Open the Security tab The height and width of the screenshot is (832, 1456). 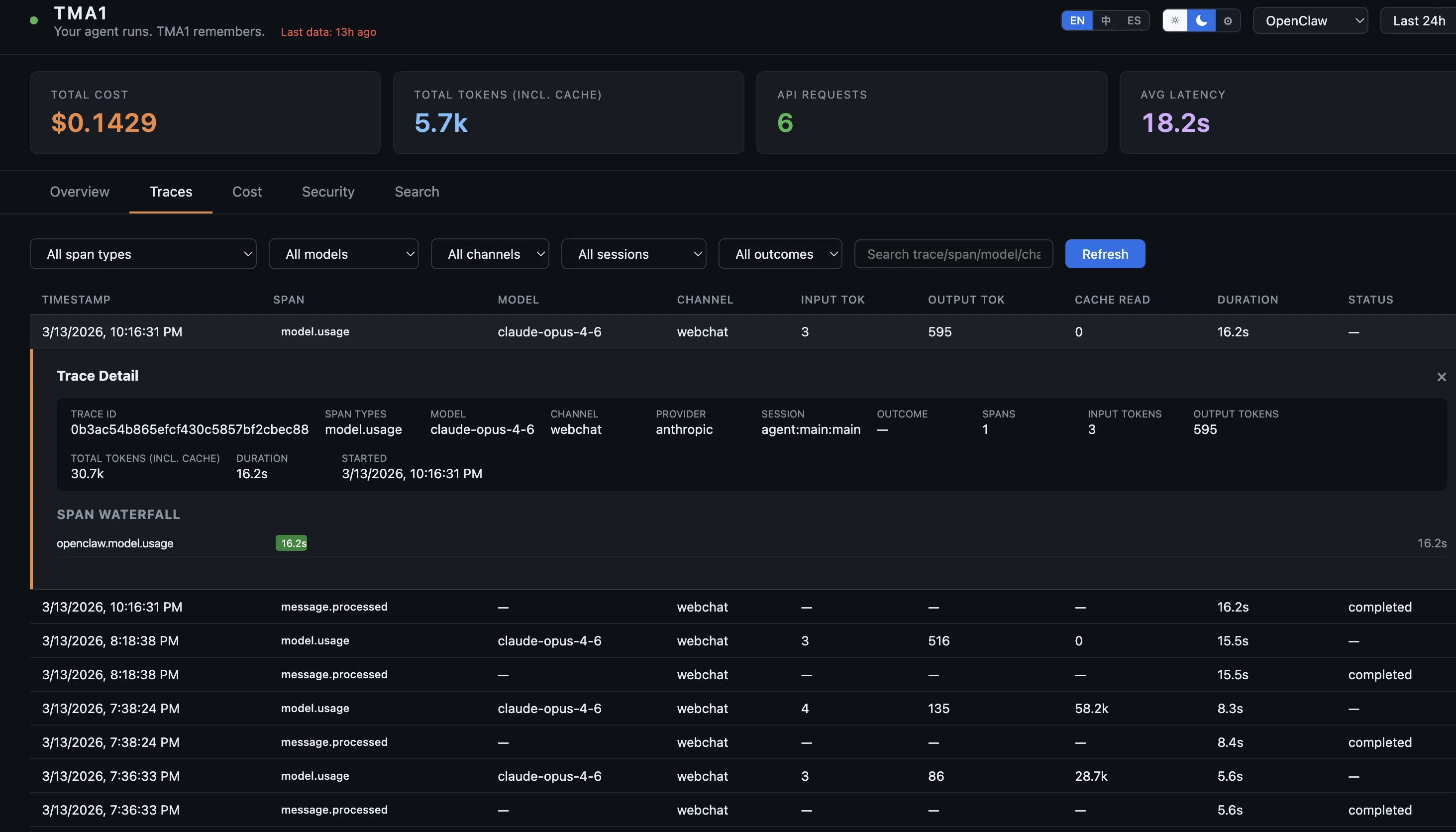tap(328, 192)
